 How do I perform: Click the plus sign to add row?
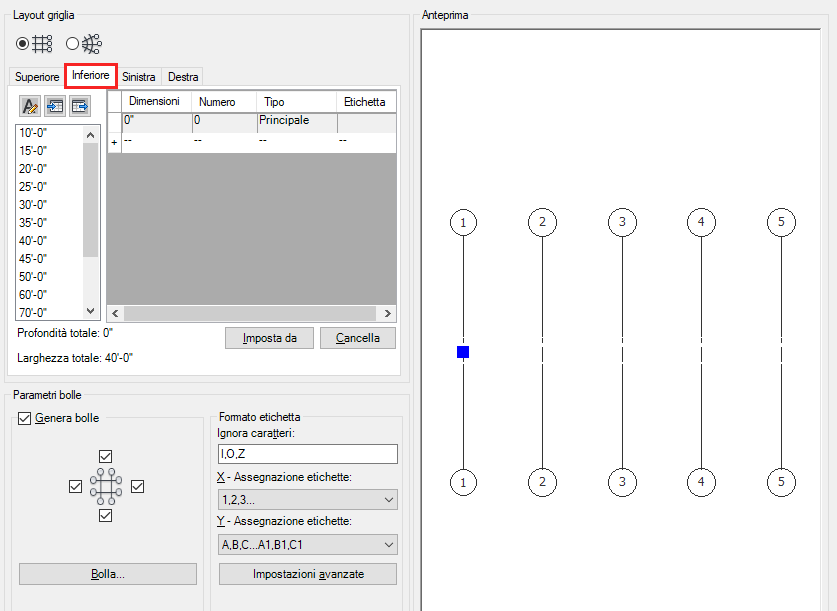point(114,142)
